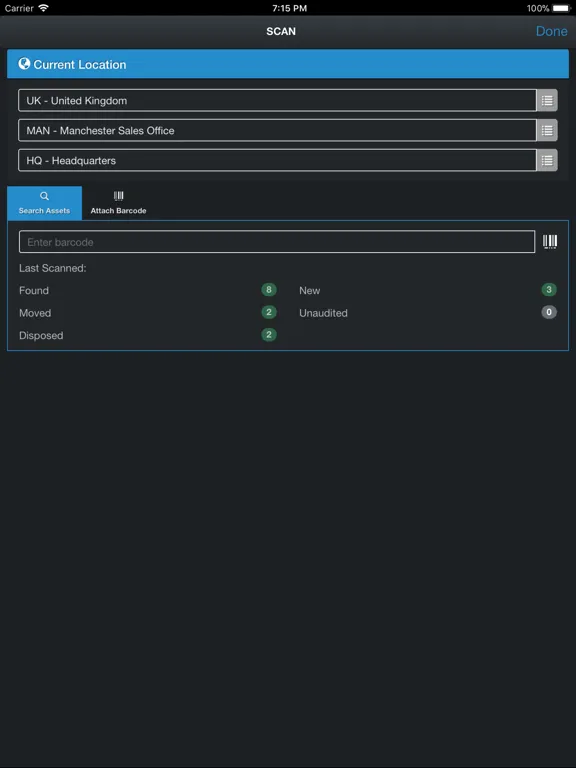The height and width of the screenshot is (768, 576).
Task: Select the Found count badge showing 8
Action: [x=268, y=290]
